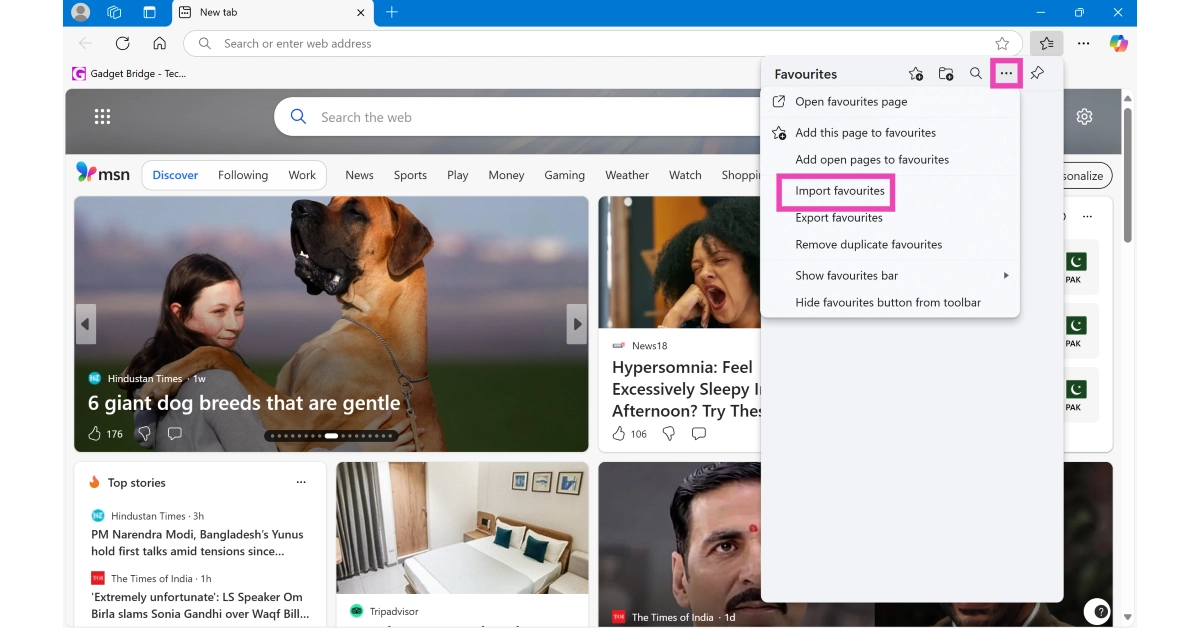Click the Copilot icon in the toolbar

(1118, 43)
